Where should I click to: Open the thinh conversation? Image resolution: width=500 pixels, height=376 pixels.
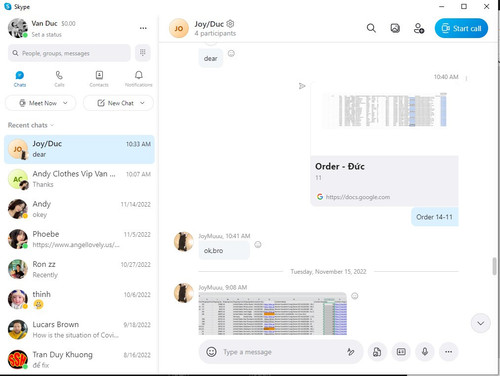click(x=79, y=299)
